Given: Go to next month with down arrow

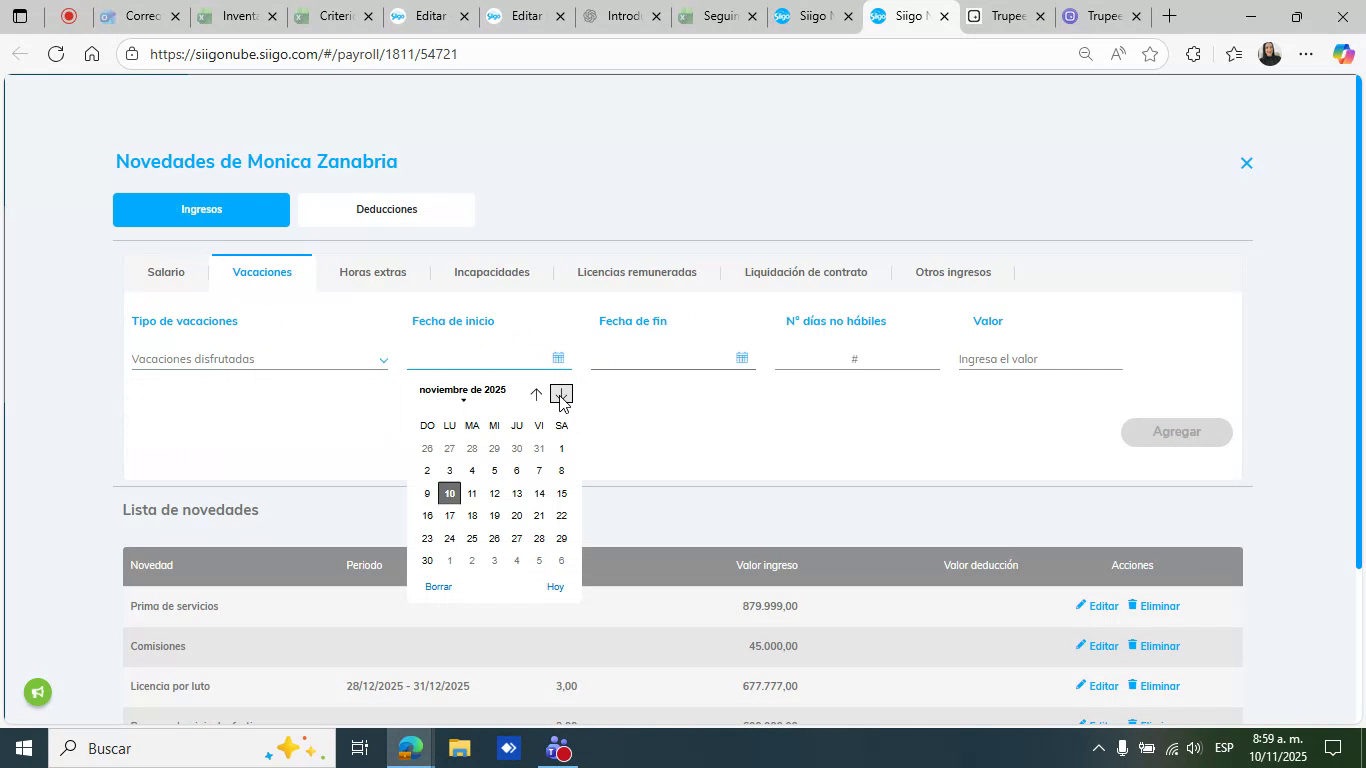Looking at the screenshot, I should pos(561,394).
